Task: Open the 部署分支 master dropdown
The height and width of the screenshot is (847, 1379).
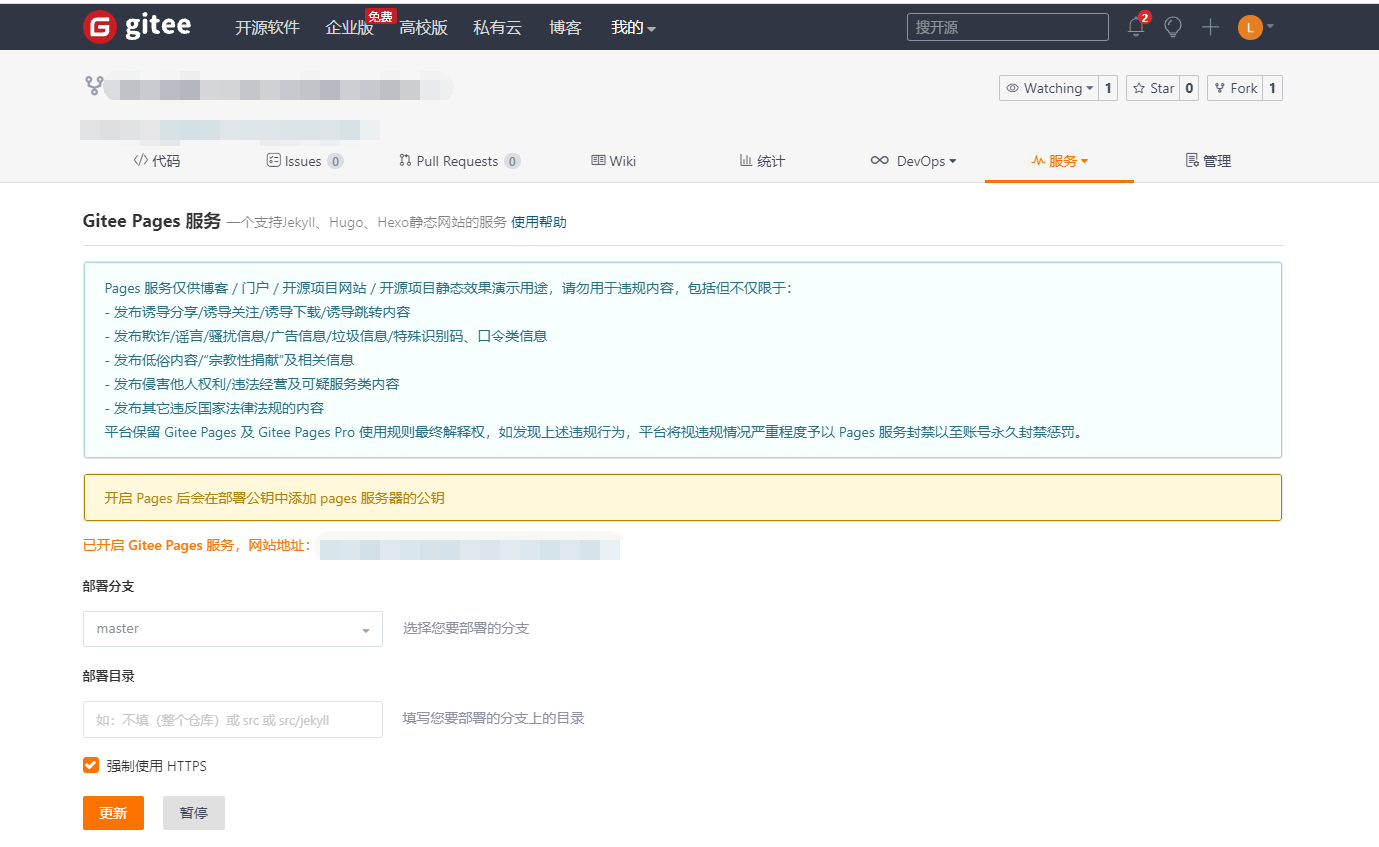Action: [233, 629]
